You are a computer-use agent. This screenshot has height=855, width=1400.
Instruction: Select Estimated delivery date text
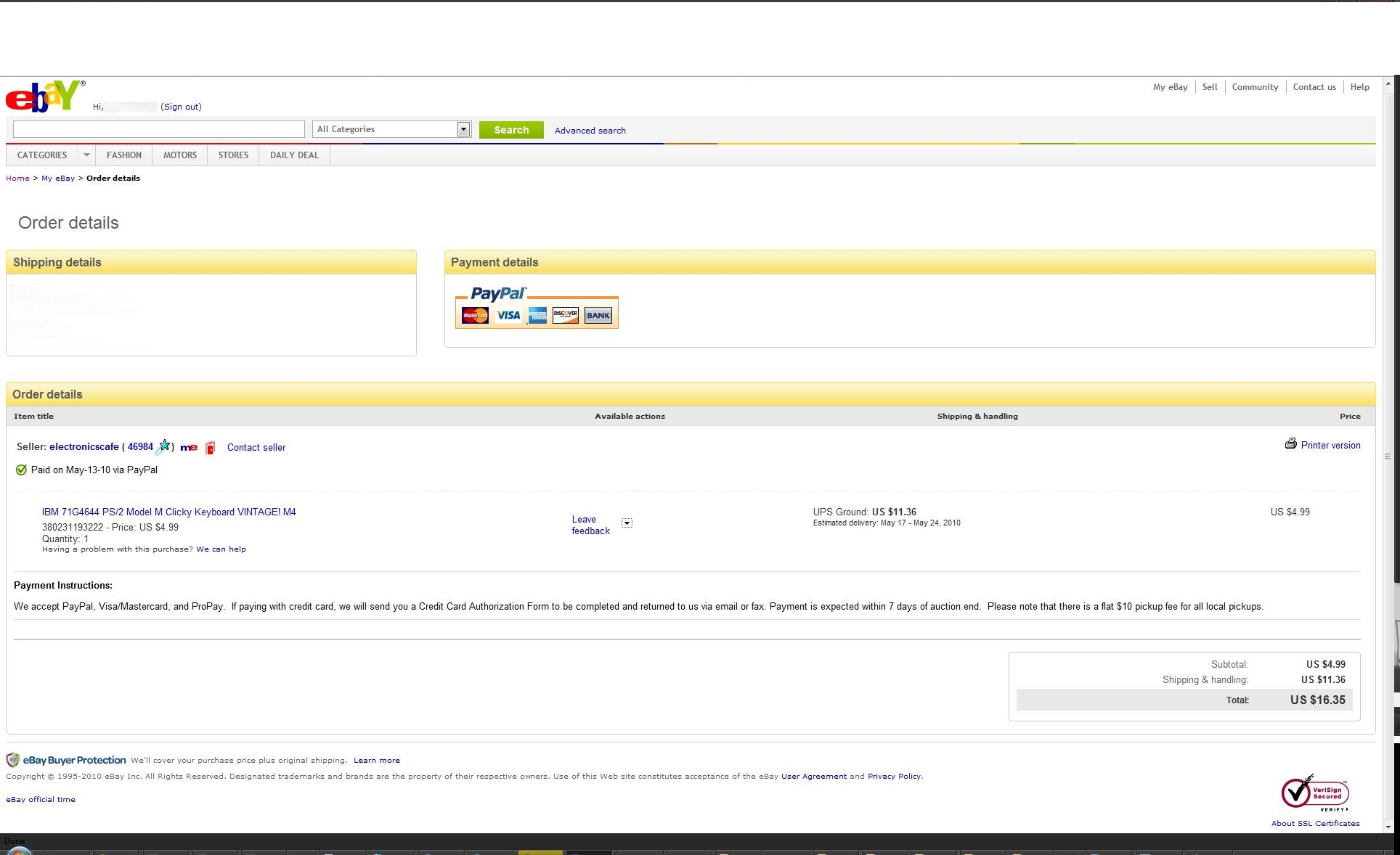coord(887,523)
